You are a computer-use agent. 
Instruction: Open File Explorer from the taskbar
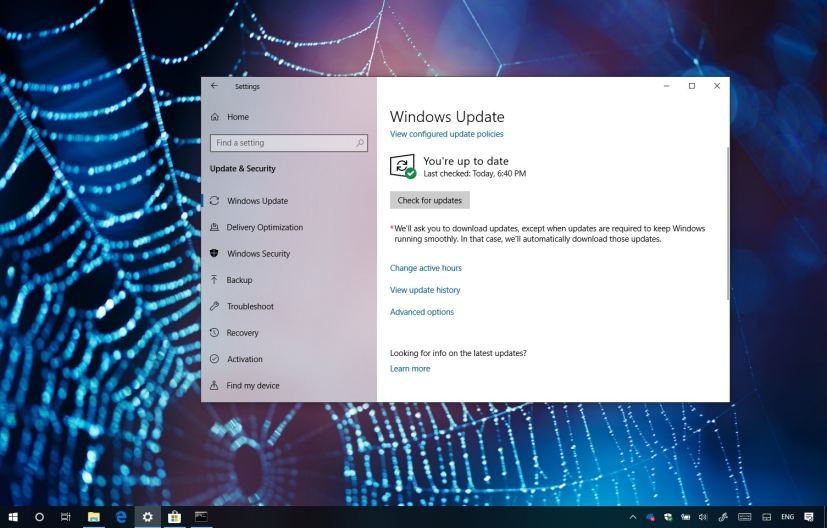tap(93, 517)
